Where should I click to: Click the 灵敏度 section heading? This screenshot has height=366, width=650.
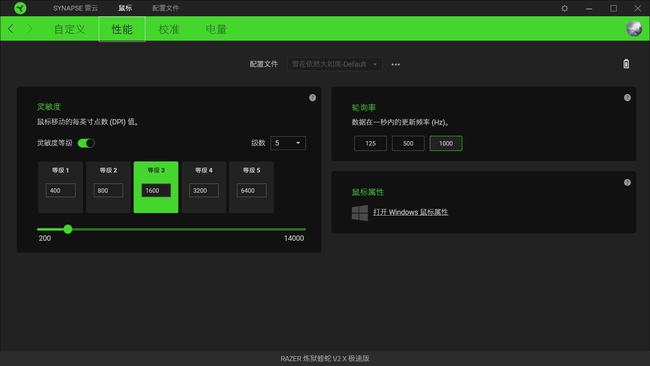click(49, 107)
